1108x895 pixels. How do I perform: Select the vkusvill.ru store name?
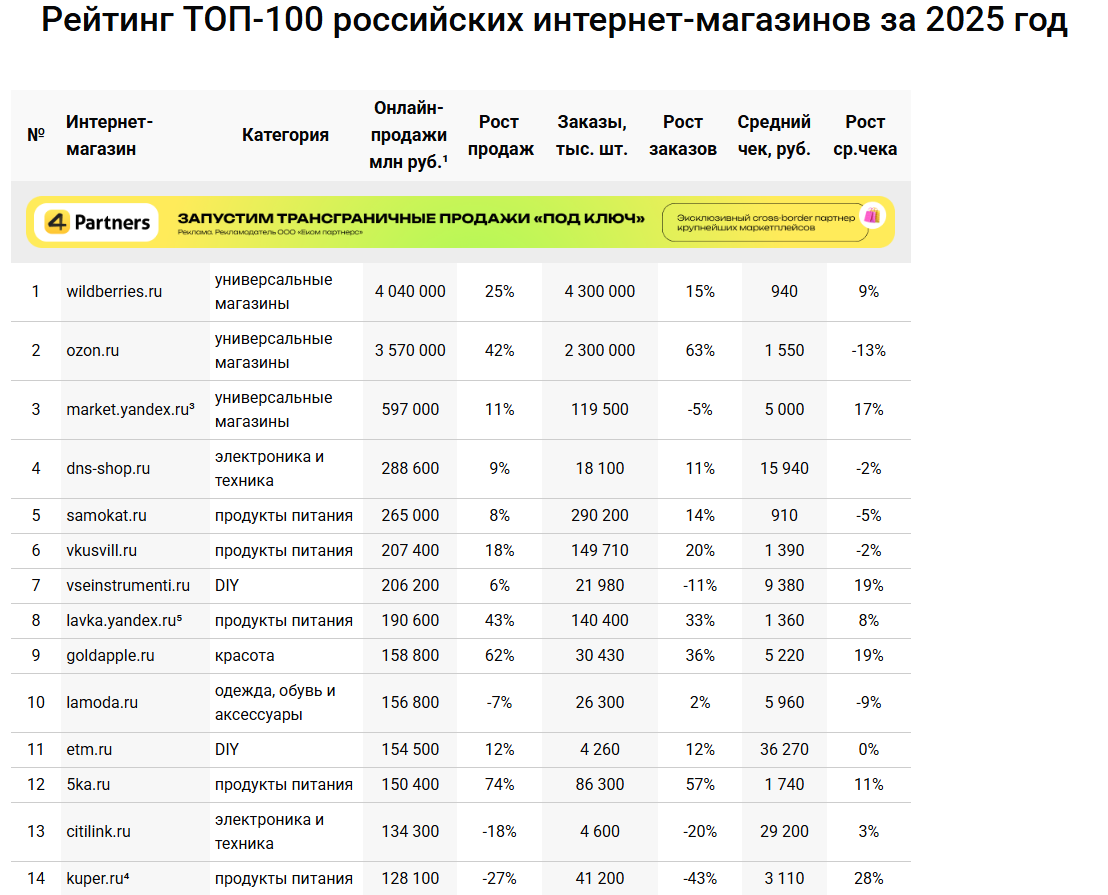coord(102,551)
